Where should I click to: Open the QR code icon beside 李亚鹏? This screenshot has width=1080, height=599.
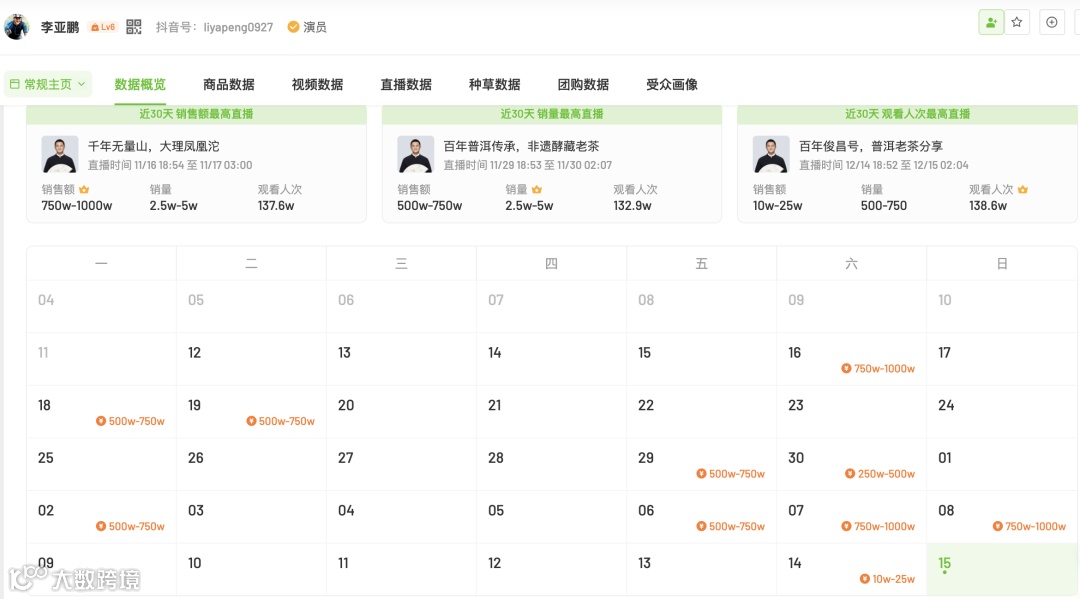coord(134,27)
